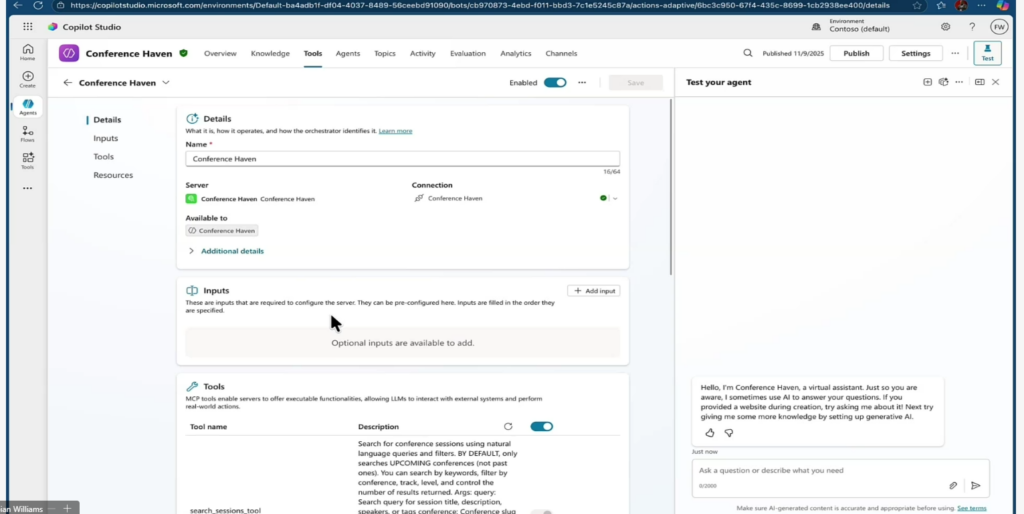Click the Name input field

coord(402,159)
